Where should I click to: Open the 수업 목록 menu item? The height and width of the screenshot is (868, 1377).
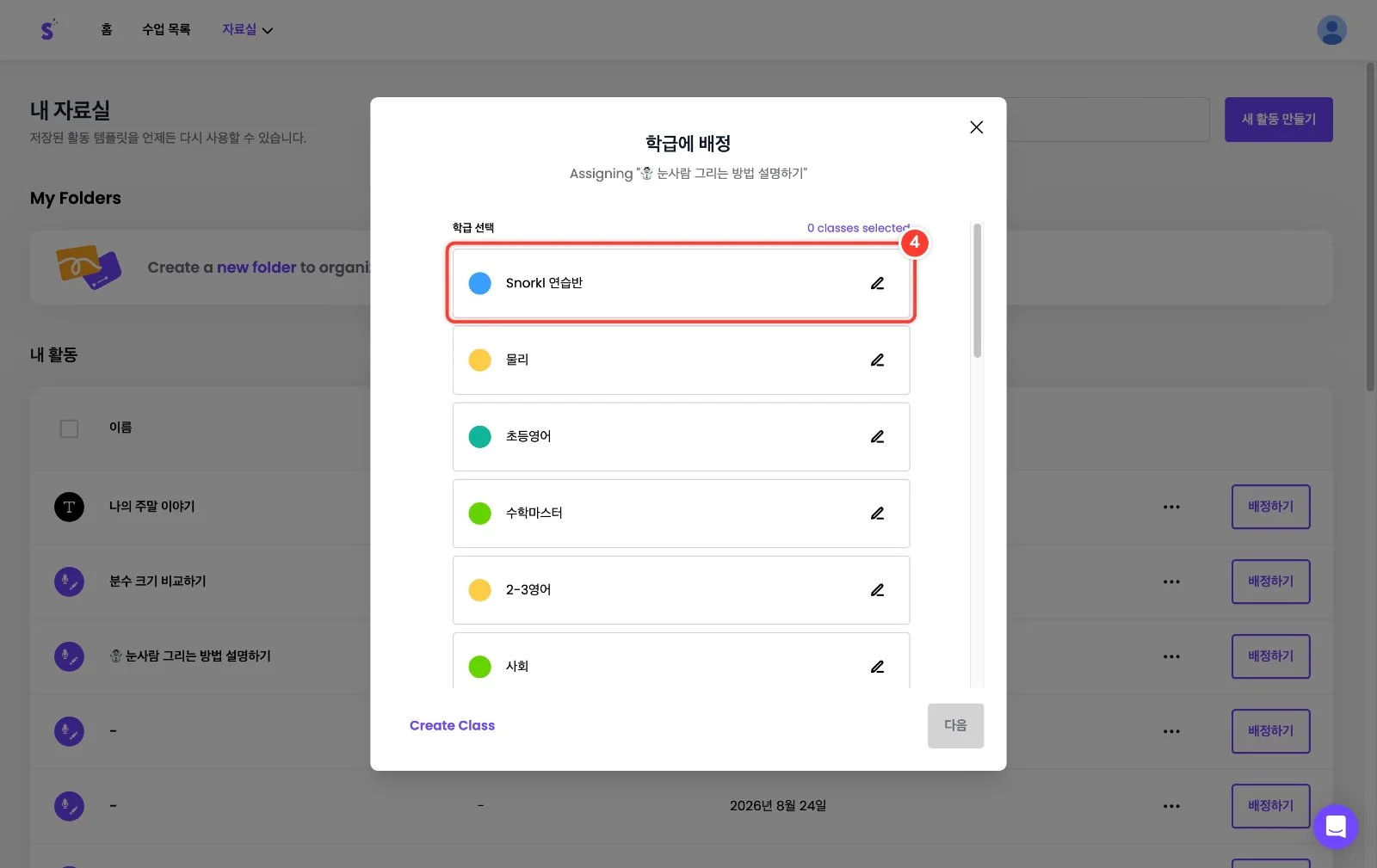click(x=166, y=29)
